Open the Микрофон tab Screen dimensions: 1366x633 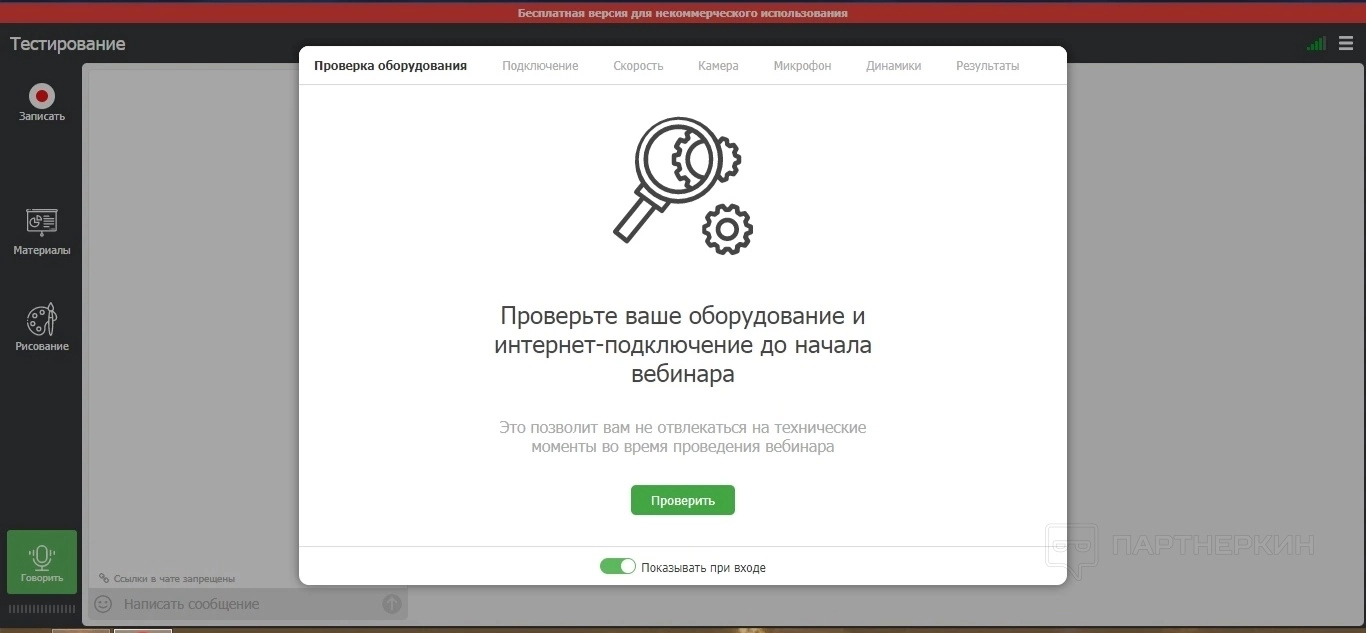pyautogui.click(x=802, y=66)
